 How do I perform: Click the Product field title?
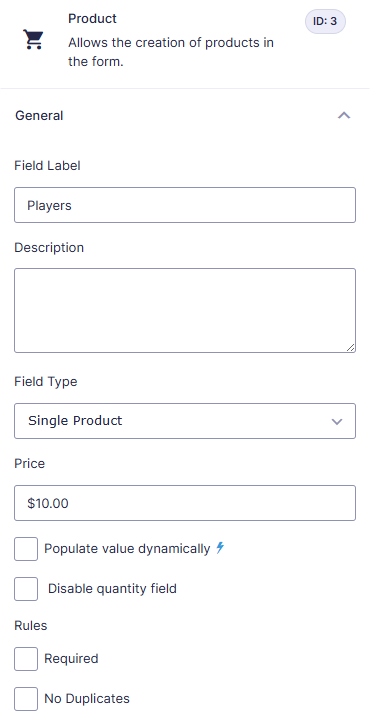92,19
